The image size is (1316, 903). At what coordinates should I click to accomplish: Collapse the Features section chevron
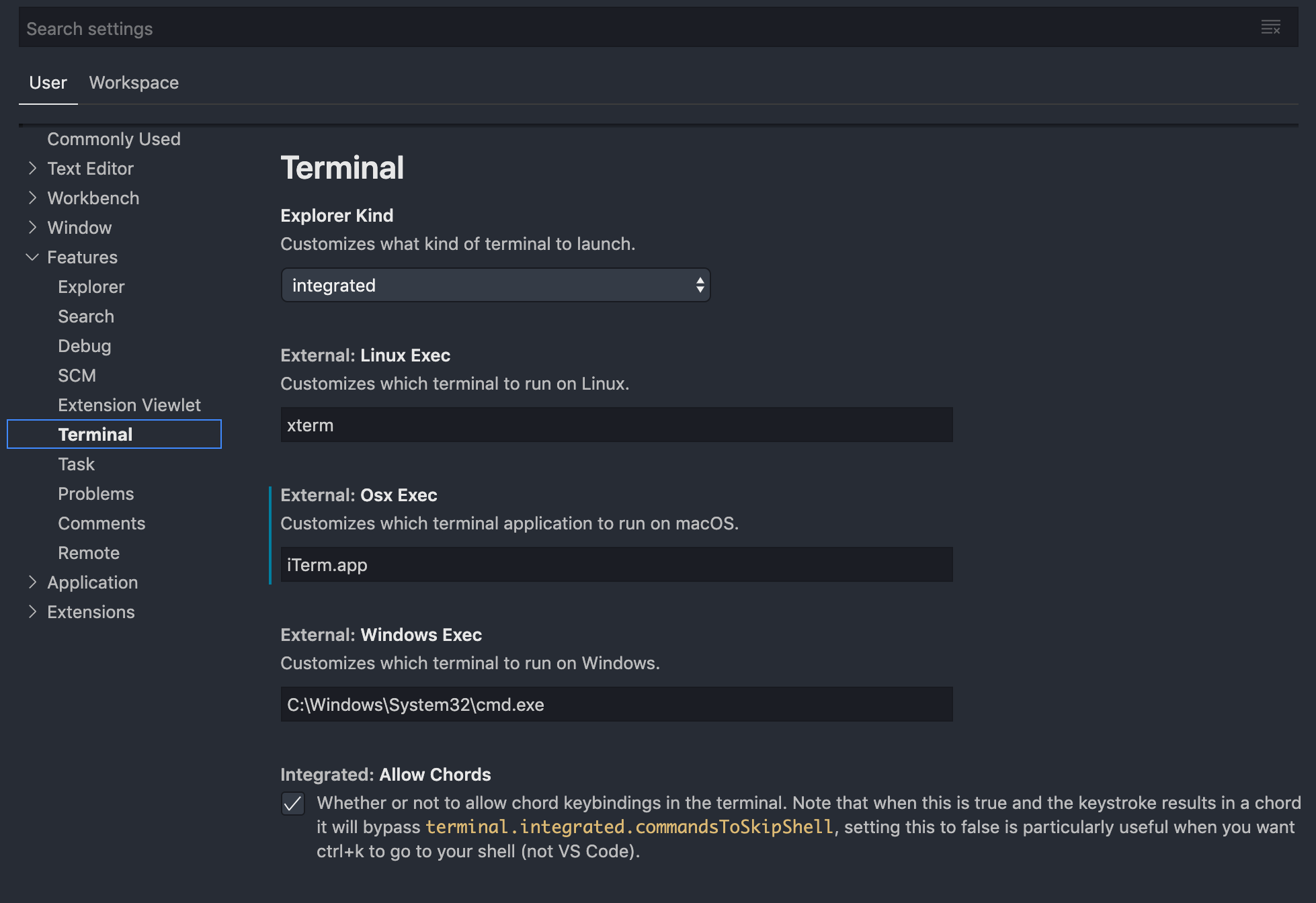tap(32, 257)
